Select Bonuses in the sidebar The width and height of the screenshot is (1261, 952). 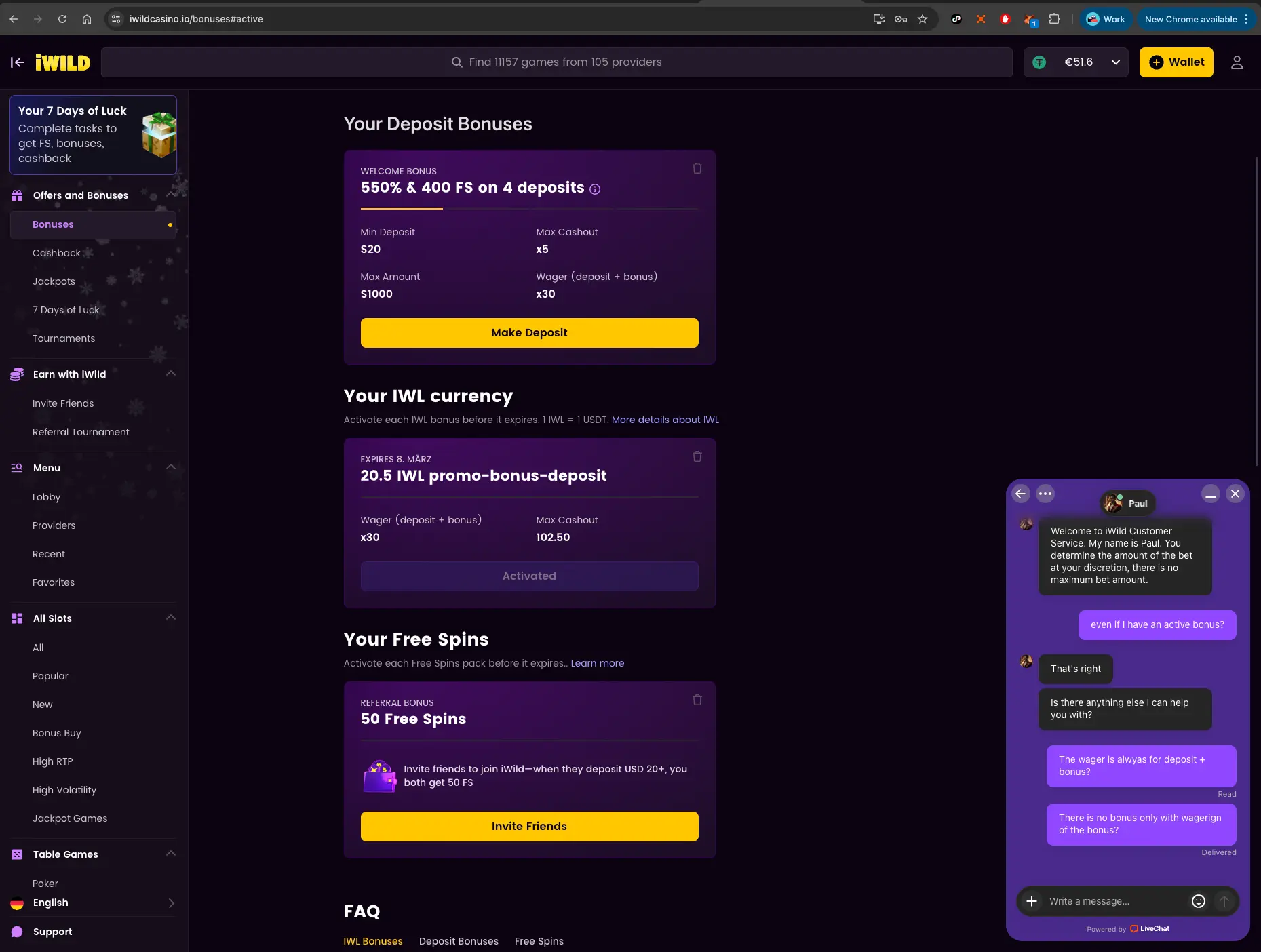(x=93, y=224)
